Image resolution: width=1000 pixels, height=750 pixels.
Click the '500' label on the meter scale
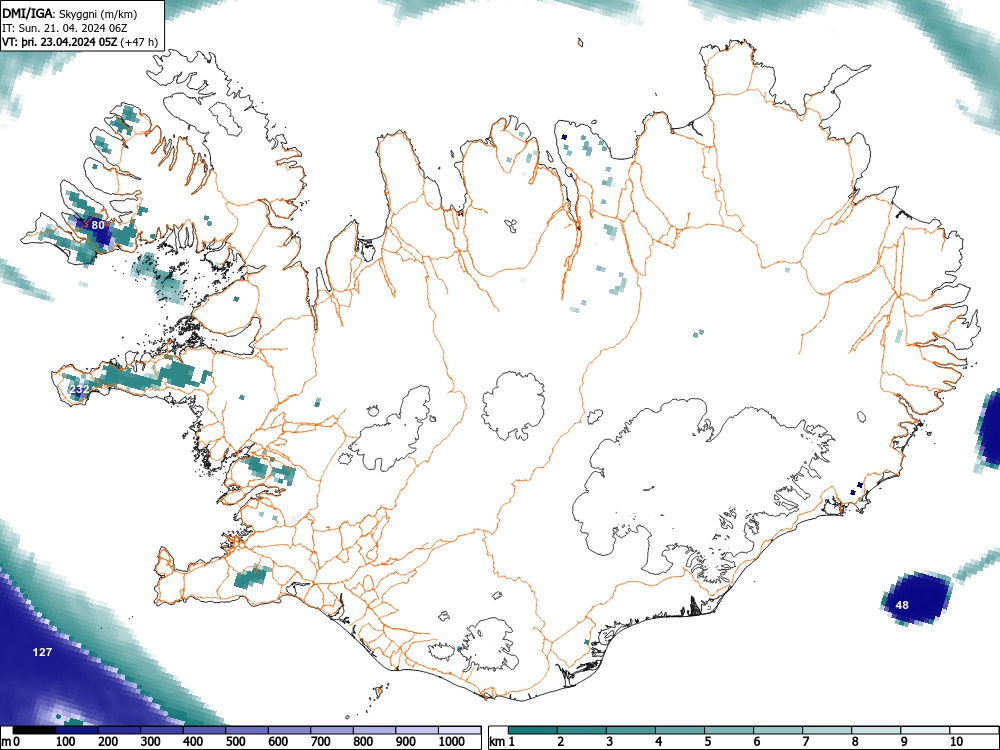(235, 742)
